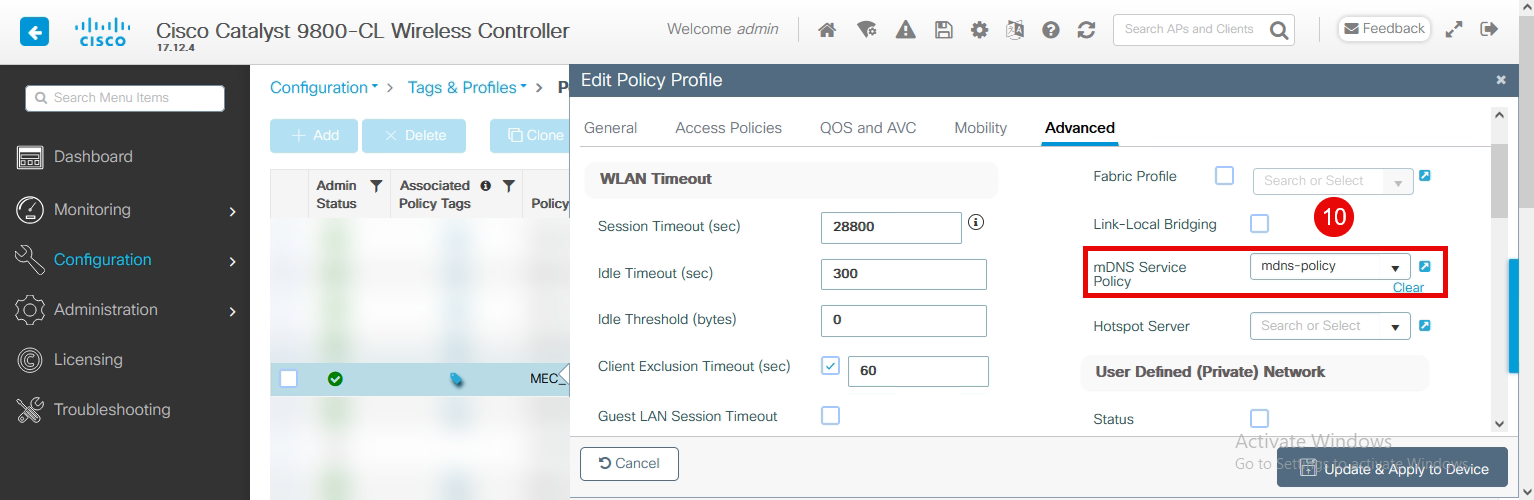Open the settings gear icon
The width and height of the screenshot is (1534, 500).
tap(980, 30)
